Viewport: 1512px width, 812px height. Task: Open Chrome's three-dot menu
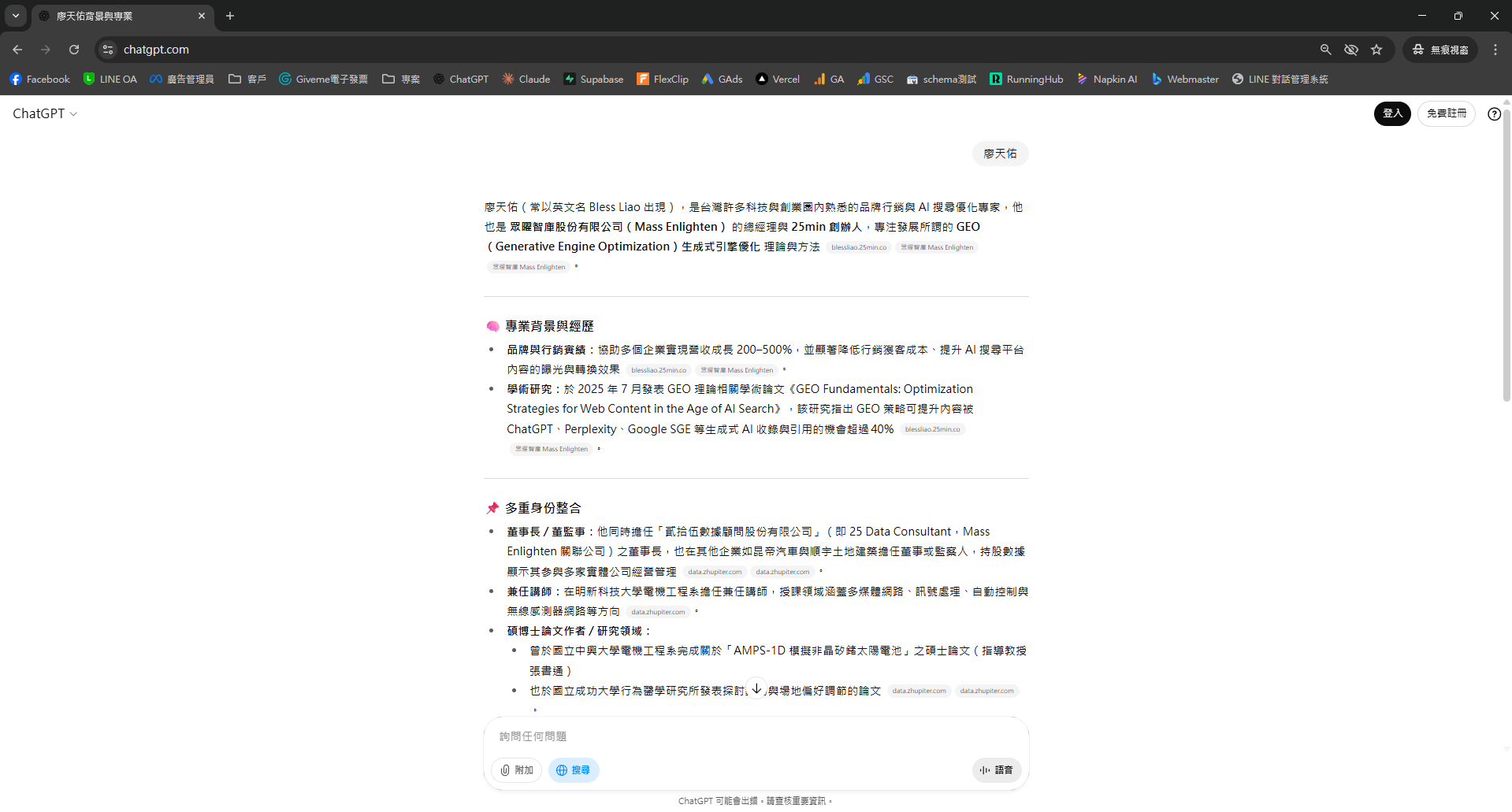pyautogui.click(x=1495, y=50)
